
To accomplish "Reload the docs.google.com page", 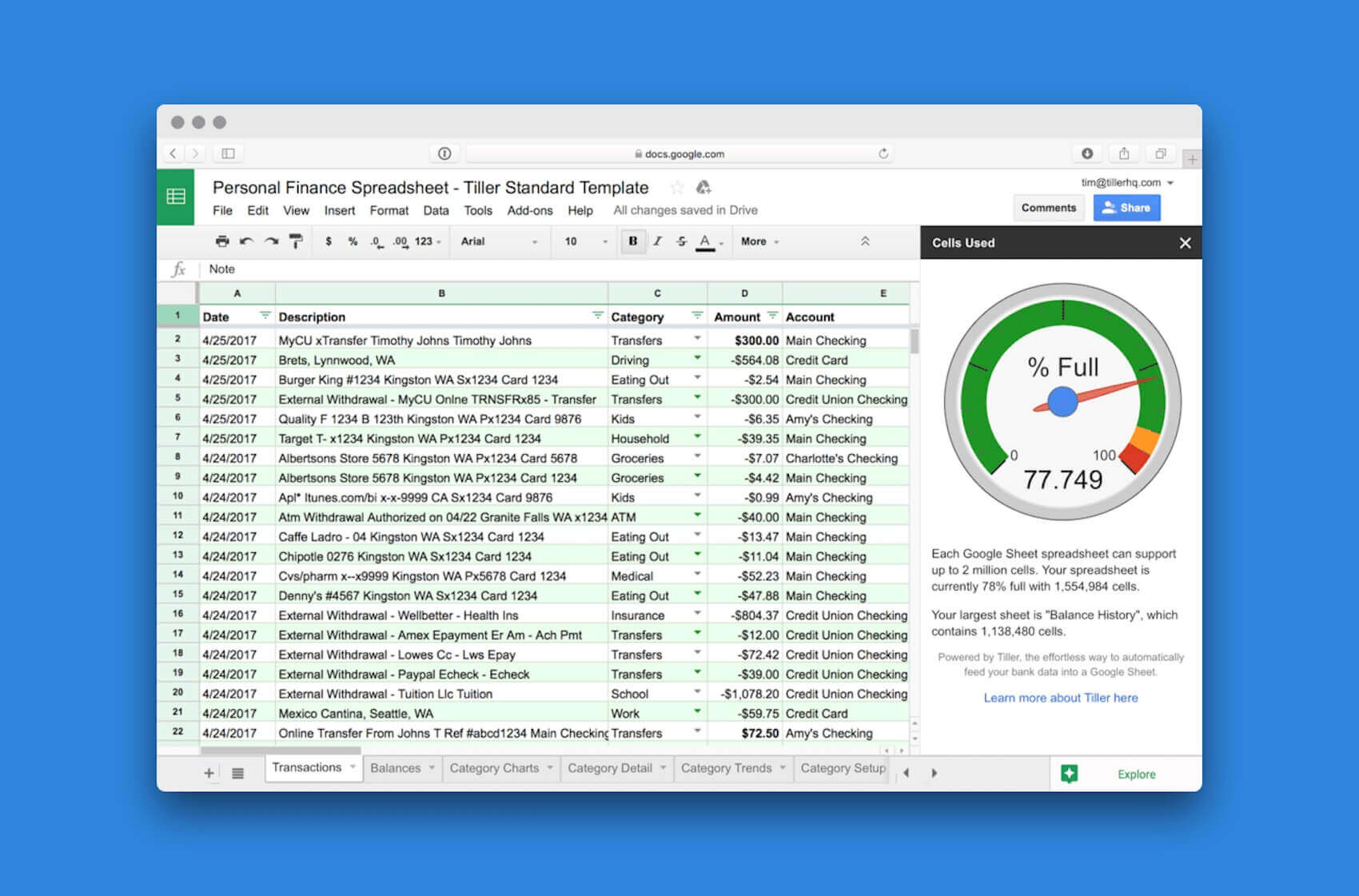I will 883,153.
